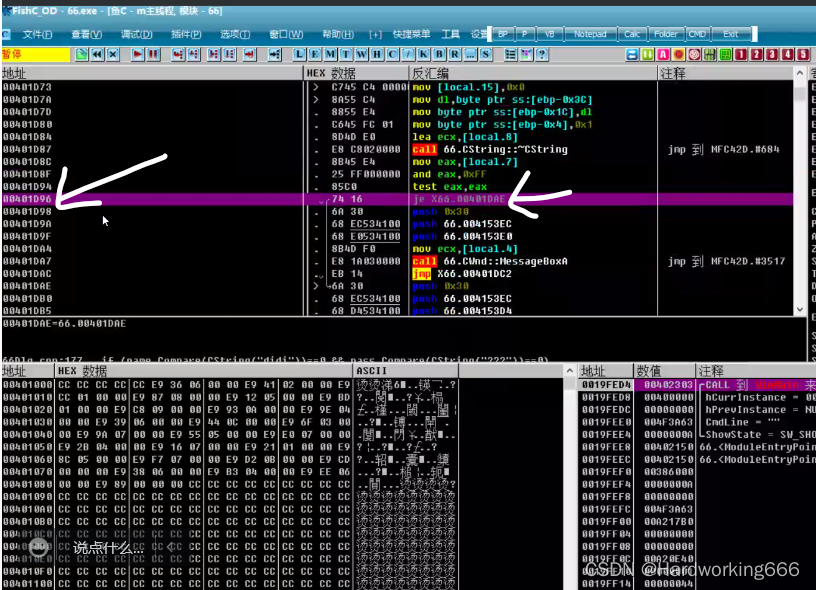This screenshot has height=590, width=816.
Task: Click the question mark help icon
Action: (x=542, y=55)
